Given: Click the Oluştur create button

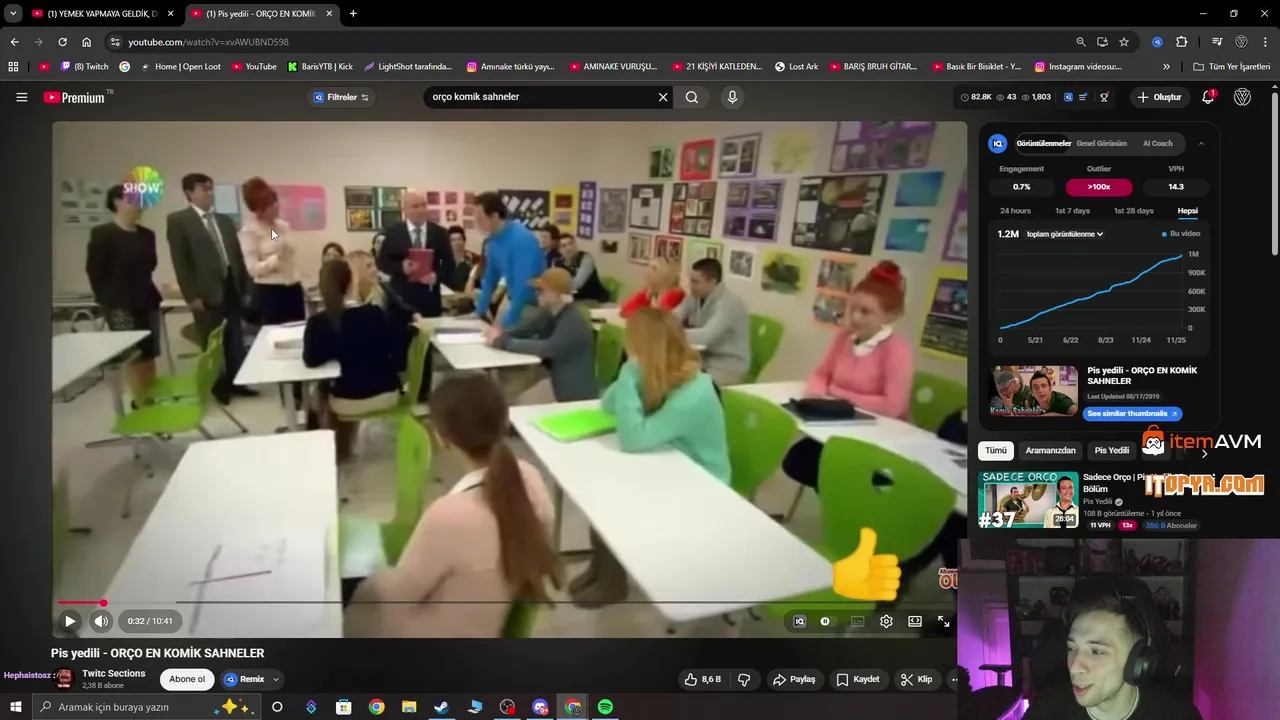Looking at the screenshot, I should pos(1159,97).
